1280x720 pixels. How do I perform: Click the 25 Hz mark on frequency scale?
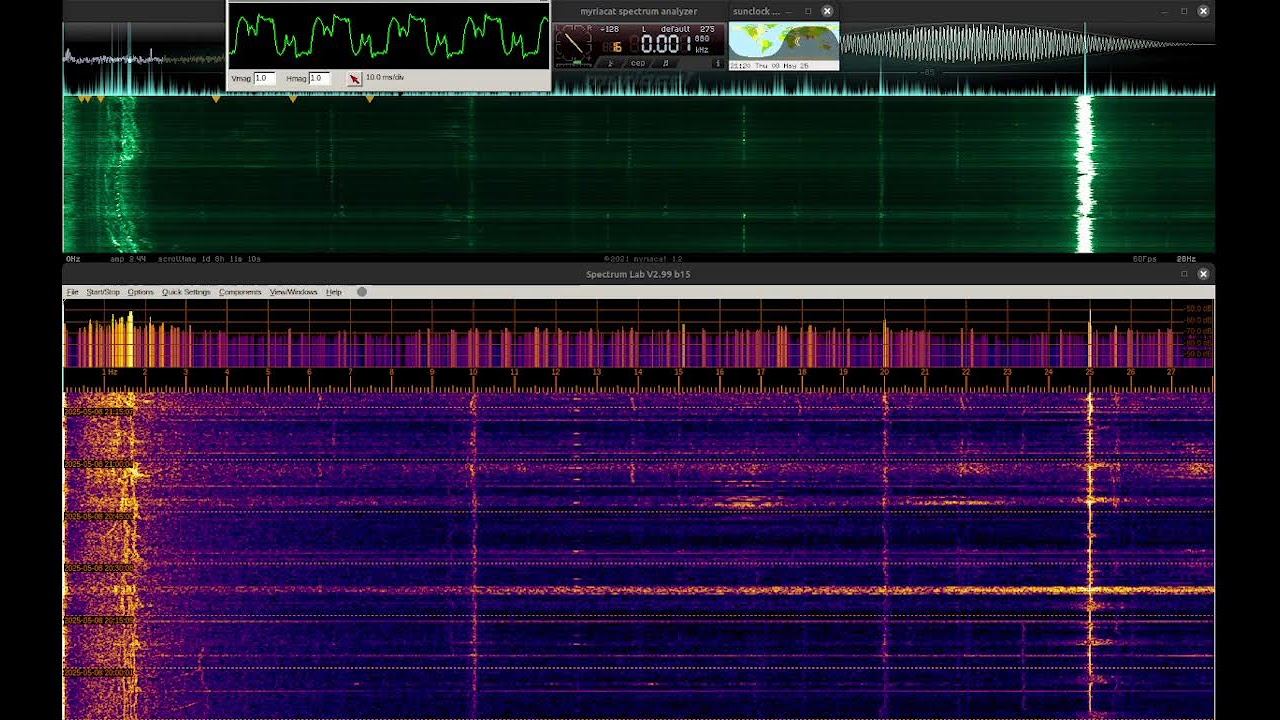coord(1089,372)
